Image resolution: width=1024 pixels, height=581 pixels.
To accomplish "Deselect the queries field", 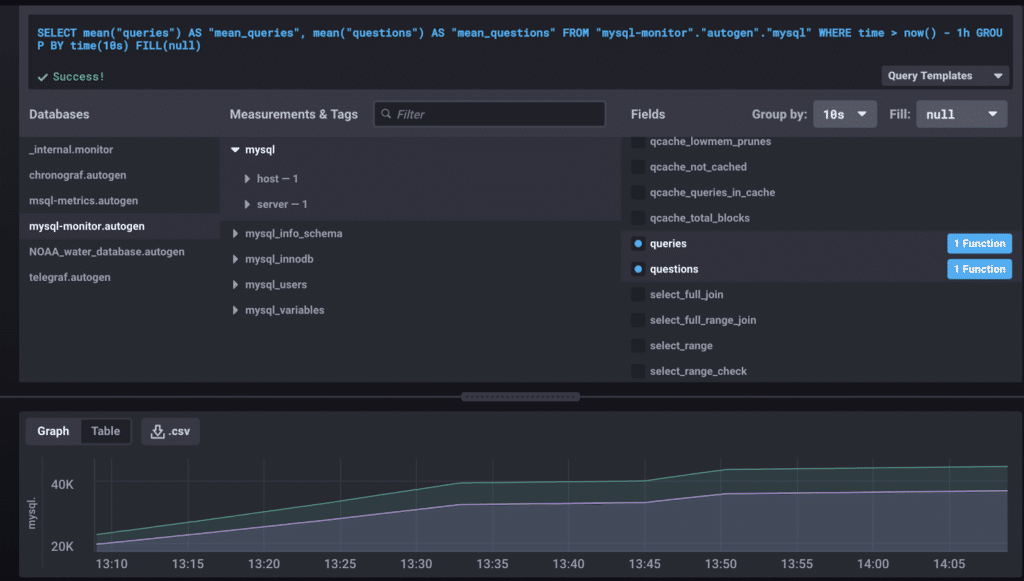I will point(638,244).
